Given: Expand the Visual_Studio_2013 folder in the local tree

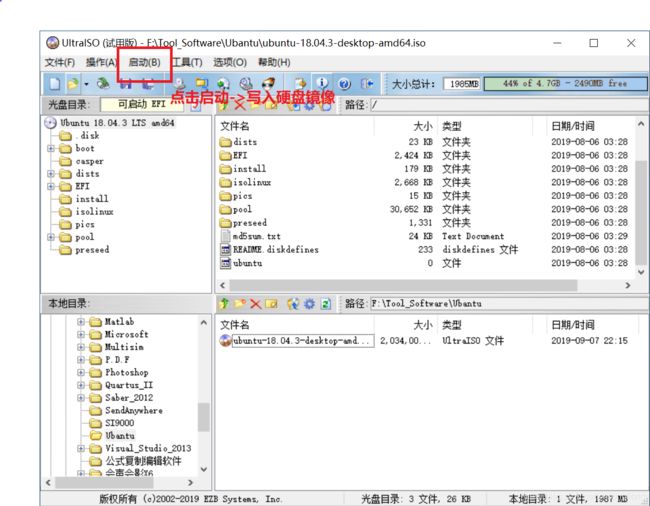Looking at the screenshot, I should pos(81,448).
